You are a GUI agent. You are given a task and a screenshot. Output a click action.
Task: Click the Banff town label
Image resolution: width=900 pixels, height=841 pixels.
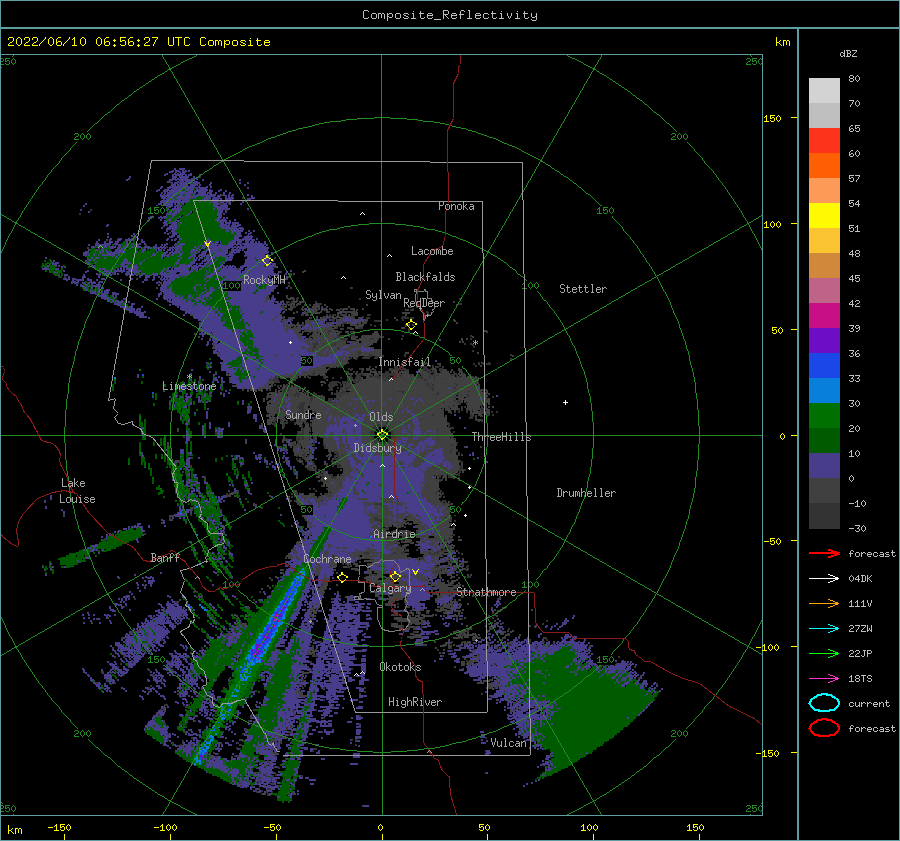click(165, 557)
